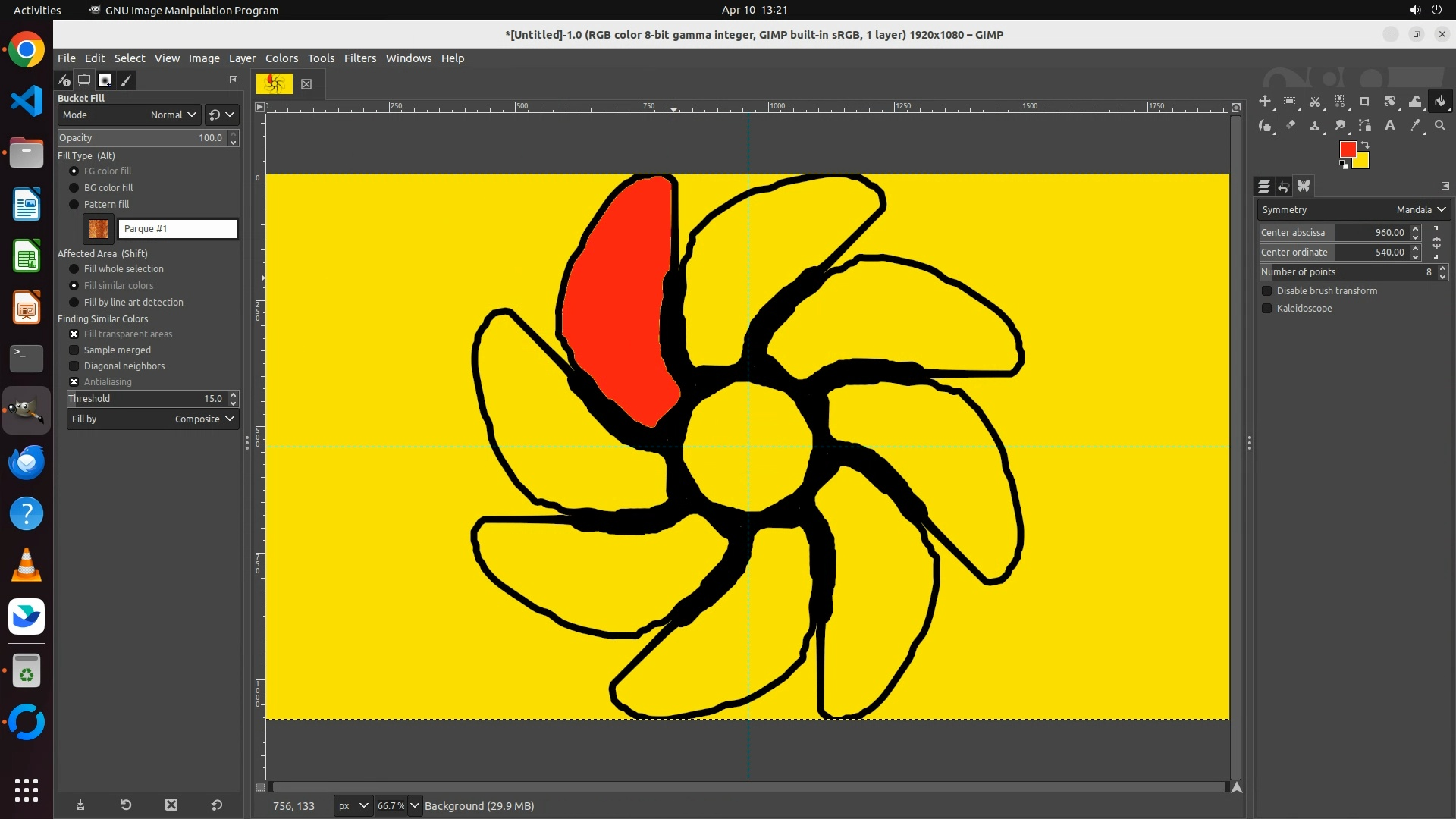
Task: Click the swap foreground/background colors arrow
Action: point(1365,144)
